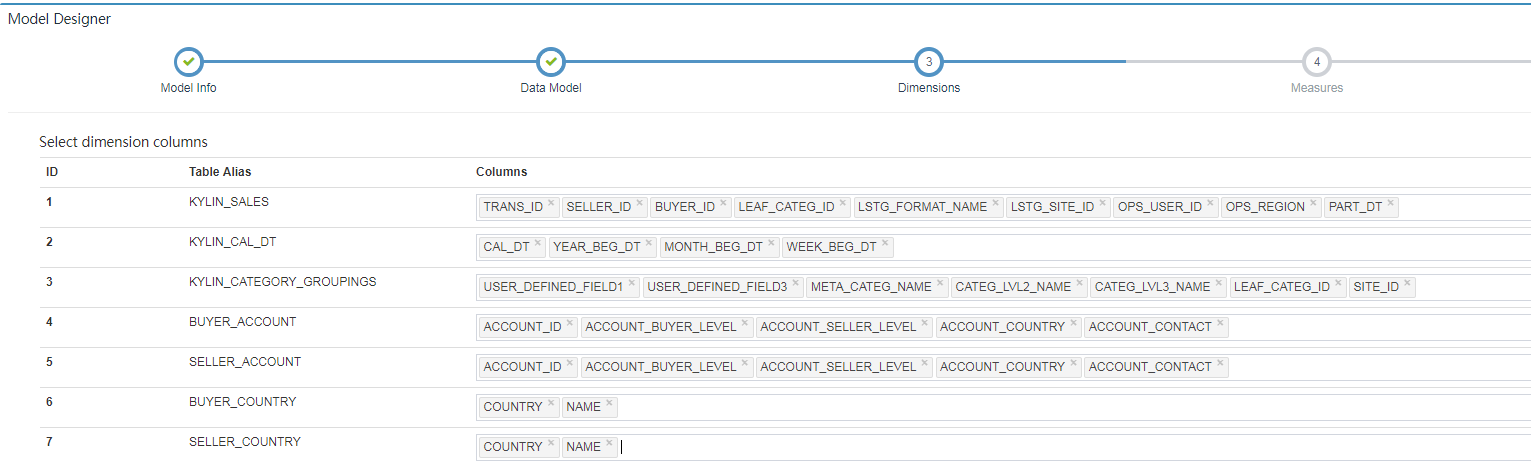Image resolution: width=1531 pixels, height=472 pixels.
Task: Select the Dimensions step number 3
Action: (929, 62)
